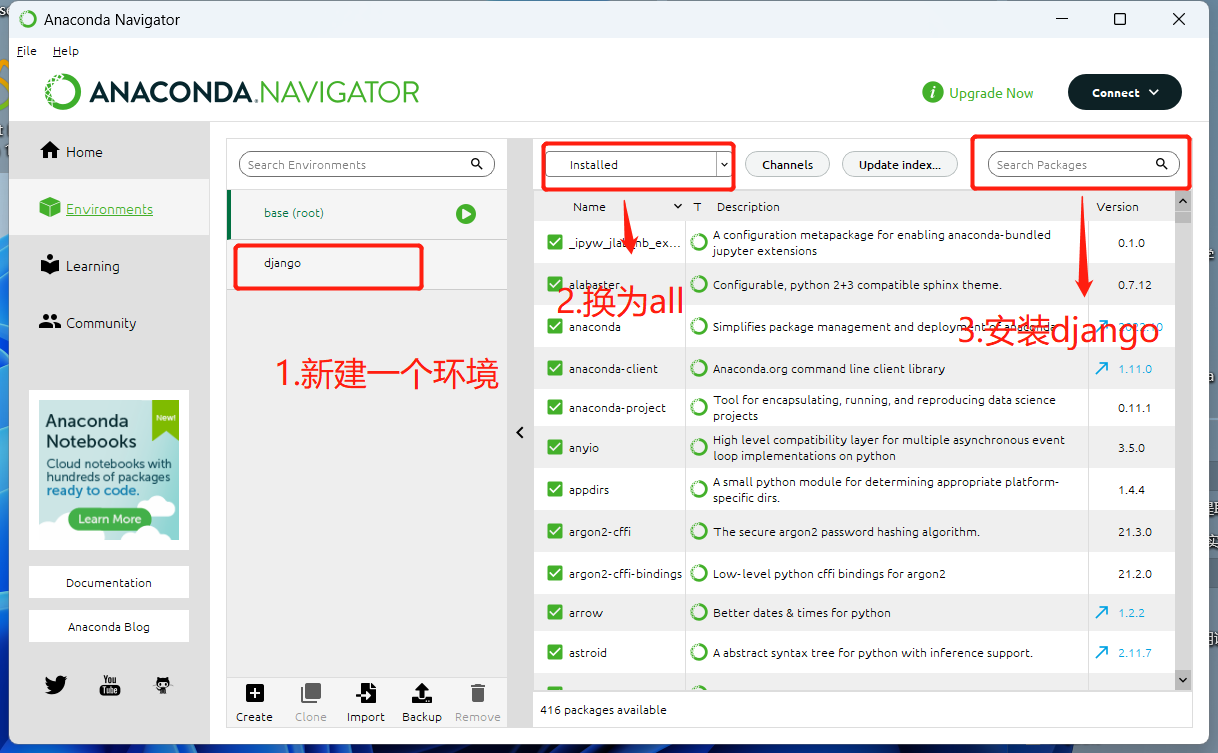This screenshot has height=753, width=1218.
Task: Click the package list scrollbar thumb
Action: click(x=1183, y=218)
